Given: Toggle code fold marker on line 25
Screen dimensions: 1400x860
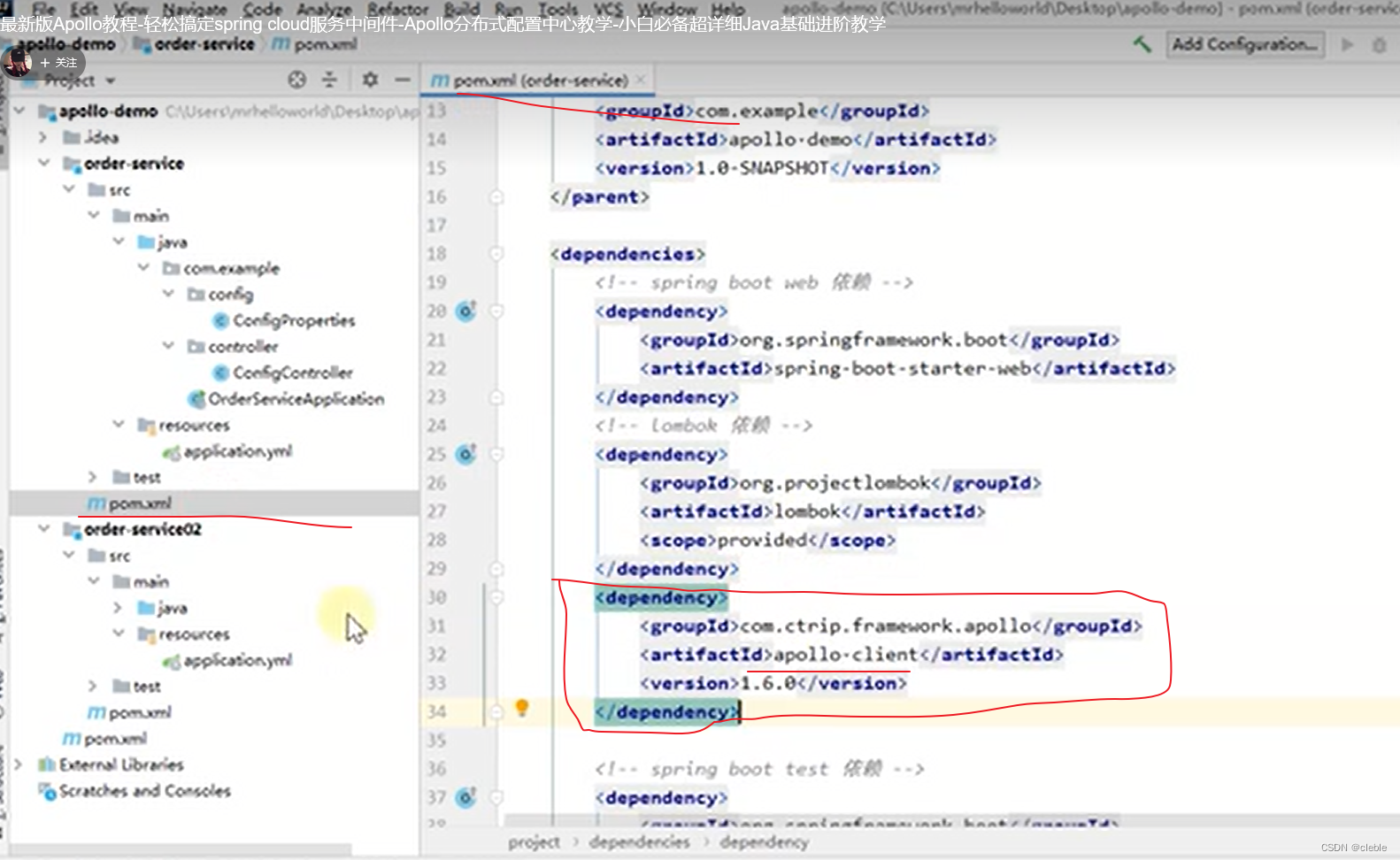Looking at the screenshot, I should click(496, 454).
